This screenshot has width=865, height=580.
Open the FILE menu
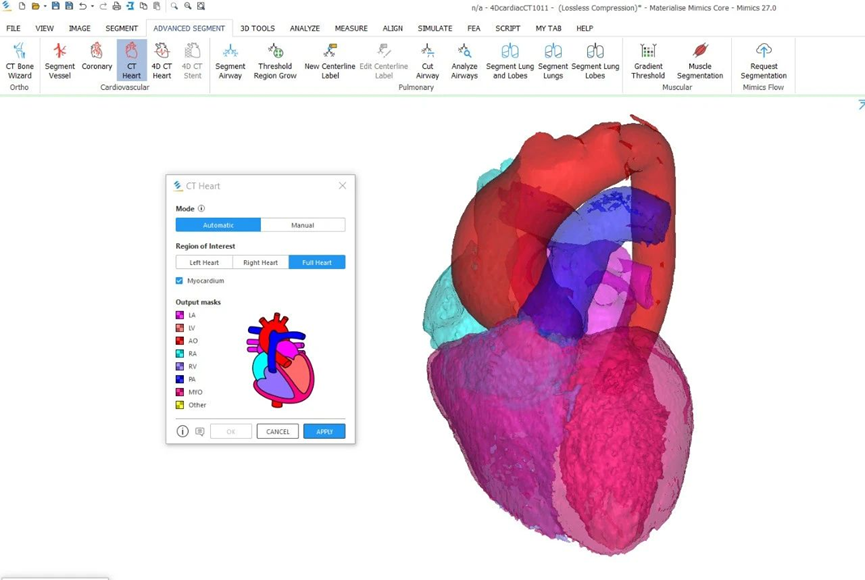click(13, 28)
